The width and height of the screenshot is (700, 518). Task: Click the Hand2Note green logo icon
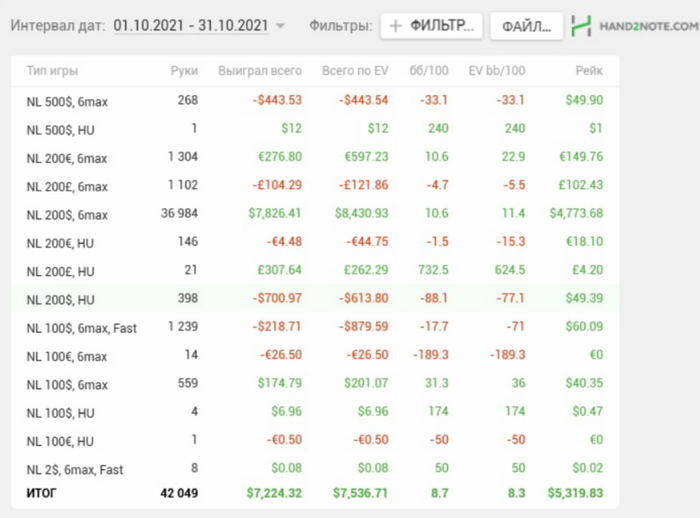(581, 26)
